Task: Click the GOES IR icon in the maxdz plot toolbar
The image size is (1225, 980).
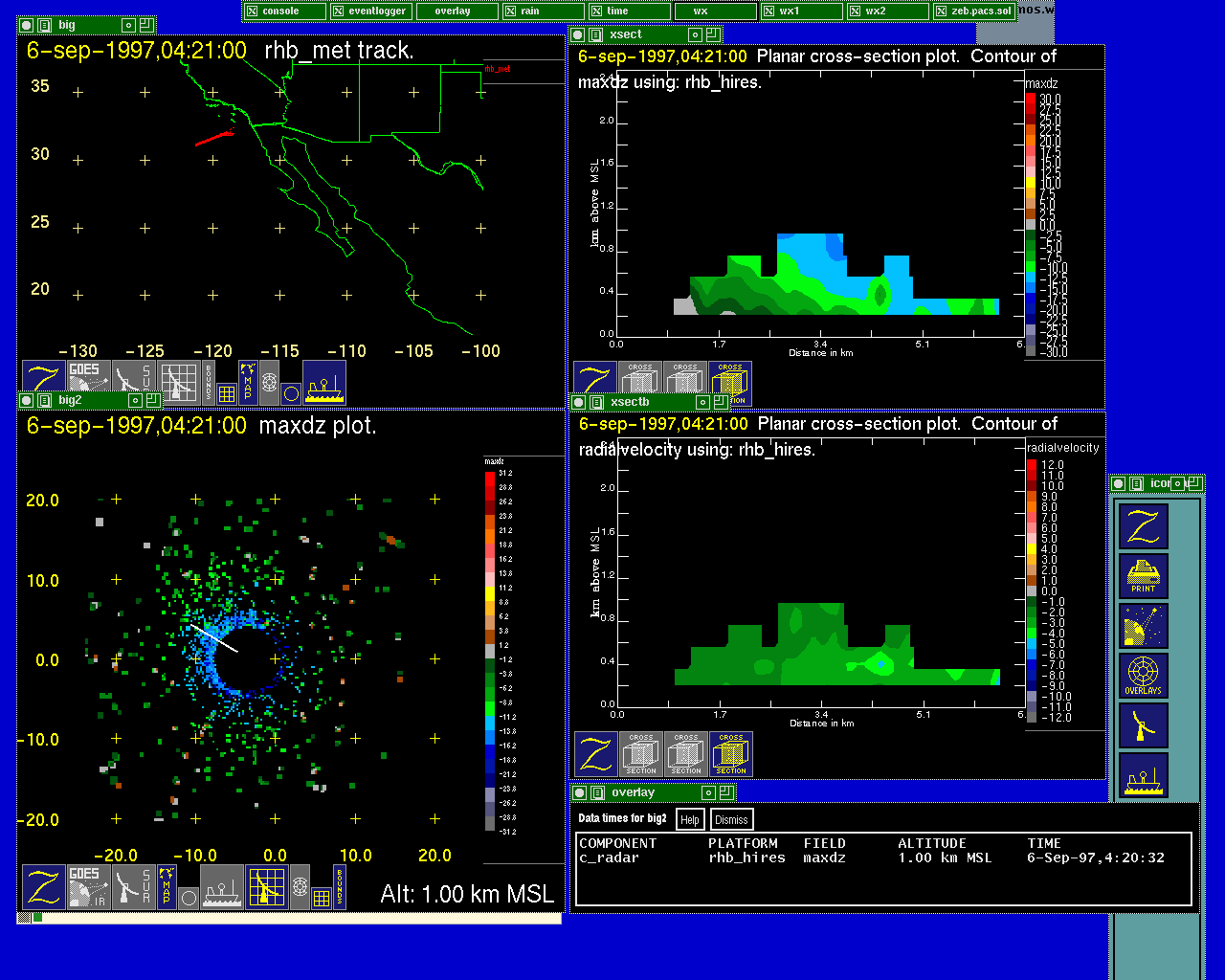Action: [87, 887]
